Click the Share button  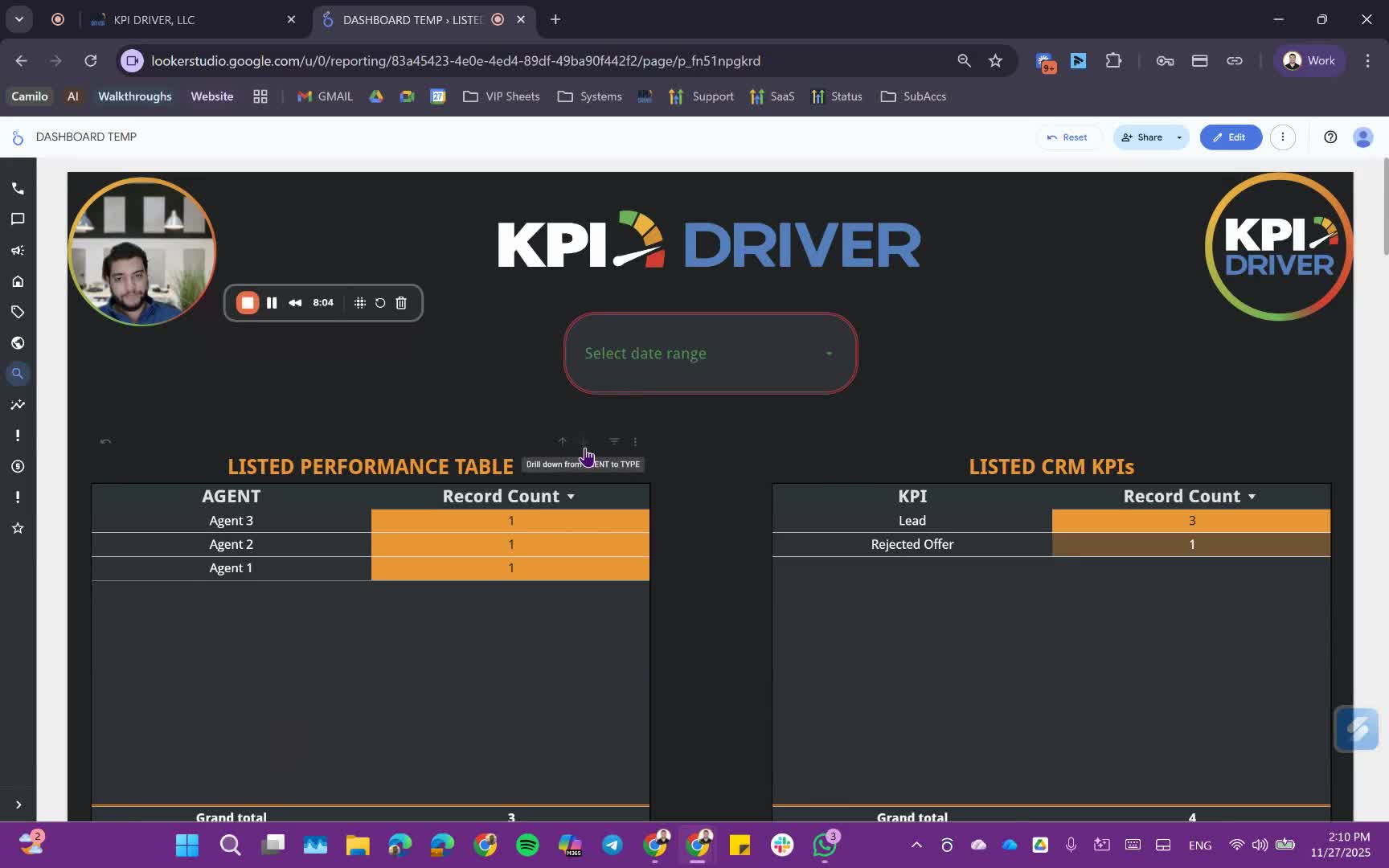click(x=1142, y=137)
